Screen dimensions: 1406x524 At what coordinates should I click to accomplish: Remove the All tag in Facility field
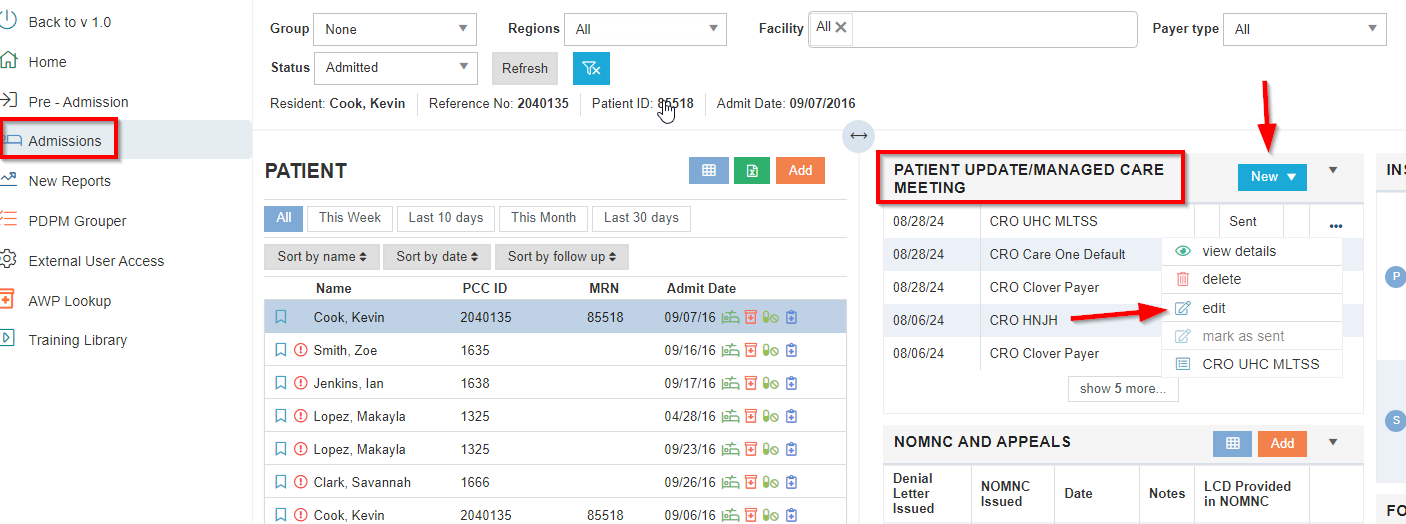[x=841, y=27]
